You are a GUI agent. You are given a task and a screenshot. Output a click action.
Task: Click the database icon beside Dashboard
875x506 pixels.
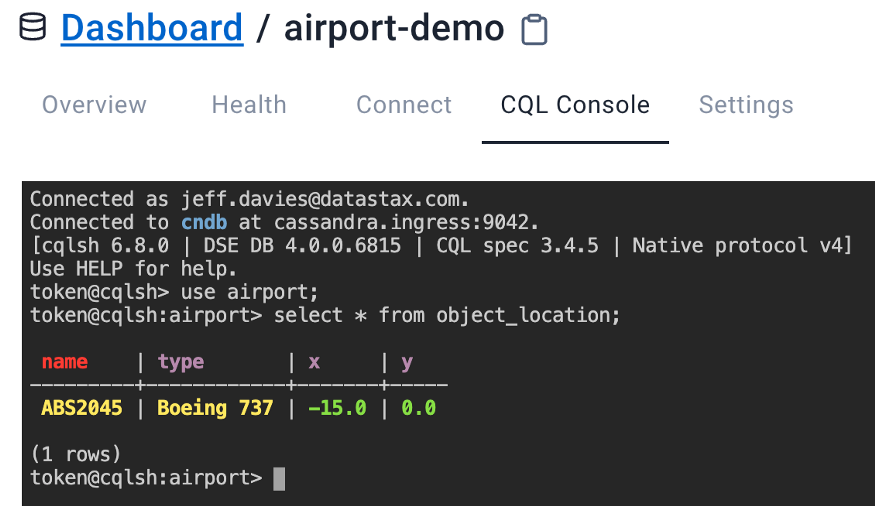click(x=32, y=27)
